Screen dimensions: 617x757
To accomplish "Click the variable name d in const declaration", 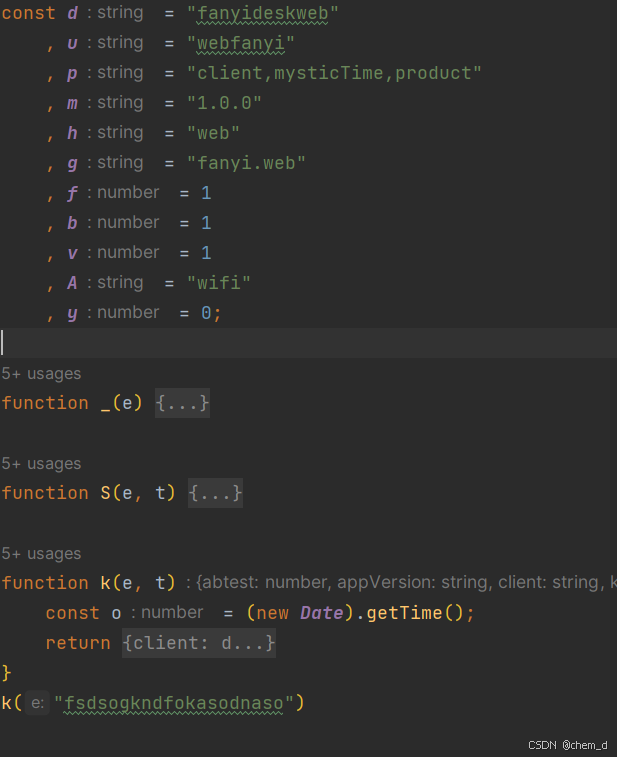I will pos(72,13).
